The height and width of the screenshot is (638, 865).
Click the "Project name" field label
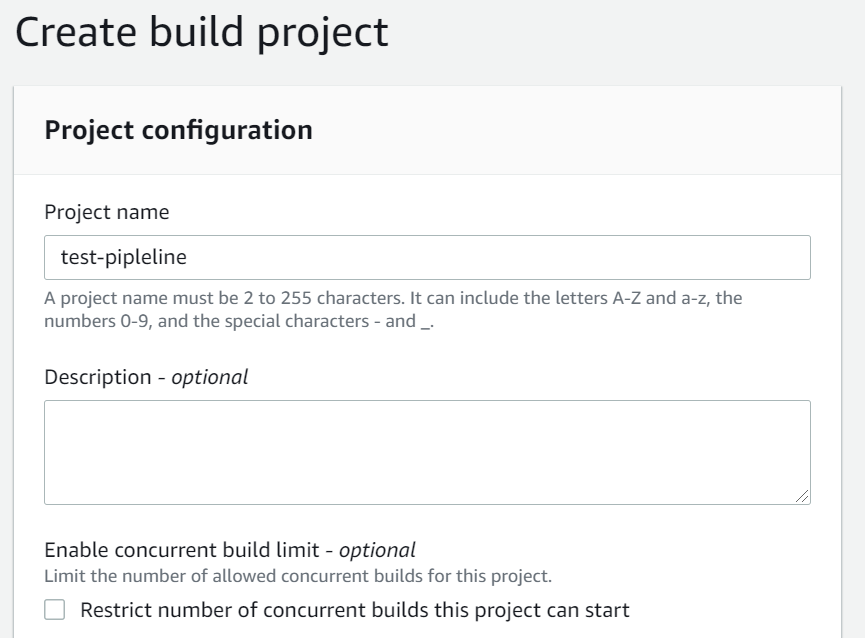(x=107, y=212)
